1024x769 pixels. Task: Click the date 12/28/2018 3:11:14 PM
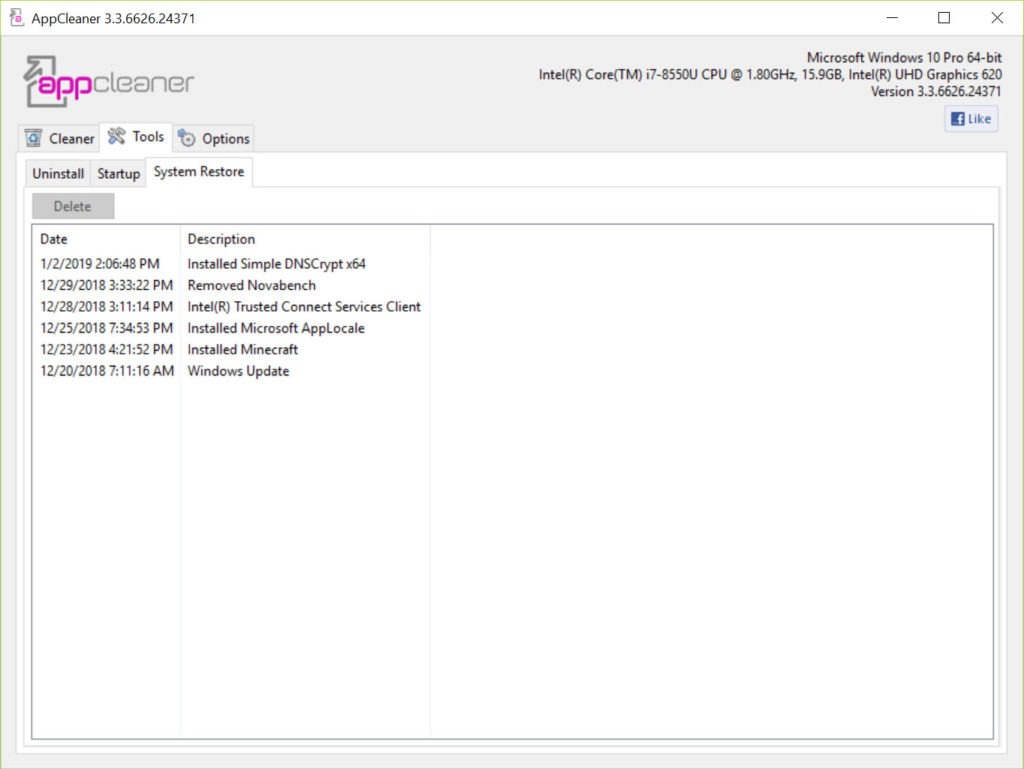[106, 307]
